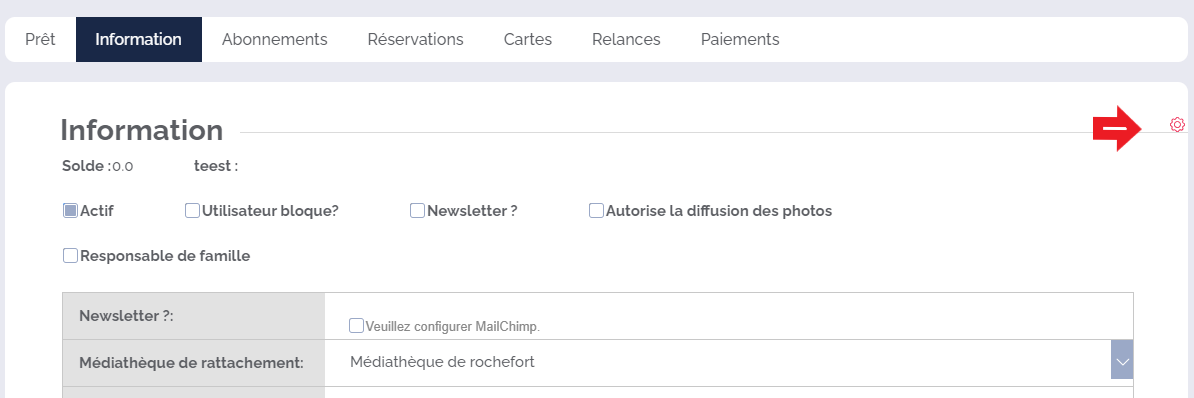1194x398 pixels.
Task: Toggle the Veuillez configurer MailChimp checkbox
Action: pyautogui.click(x=356, y=326)
